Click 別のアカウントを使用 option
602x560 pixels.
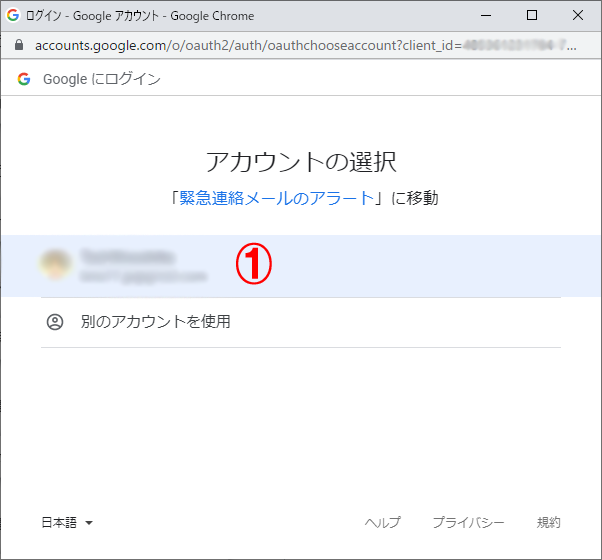click(x=301, y=322)
